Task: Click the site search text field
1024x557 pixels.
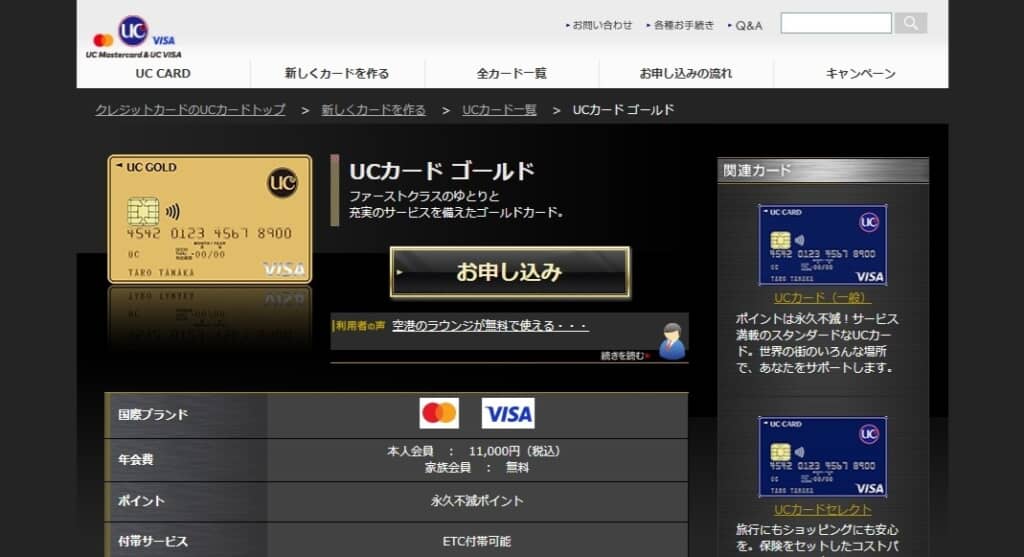Action: click(x=835, y=23)
